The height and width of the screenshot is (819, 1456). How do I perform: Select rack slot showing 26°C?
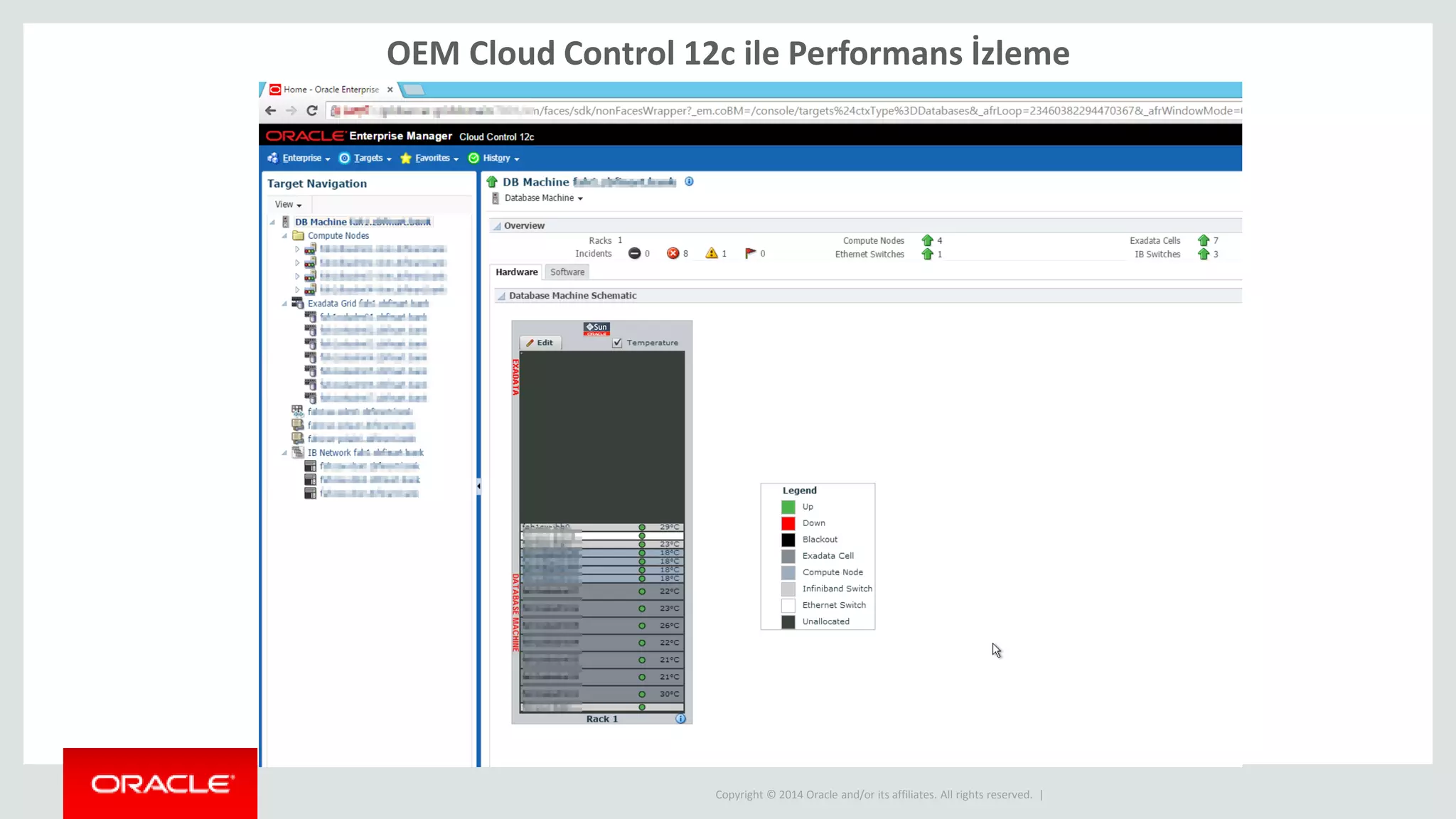pyautogui.click(x=601, y=626)
